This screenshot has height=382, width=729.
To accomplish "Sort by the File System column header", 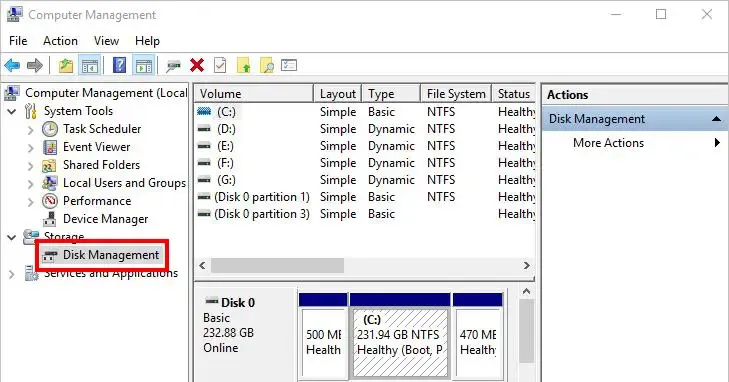I will (x=457, y=93).
